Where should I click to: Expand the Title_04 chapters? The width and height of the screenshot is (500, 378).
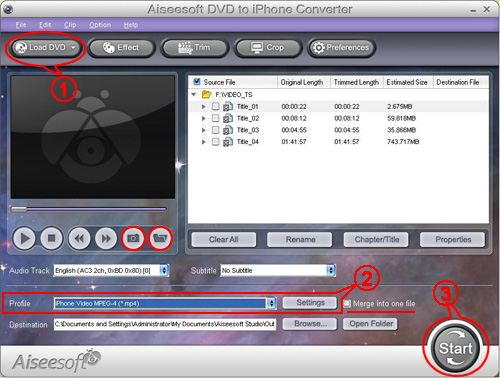[x=203, y=142]
